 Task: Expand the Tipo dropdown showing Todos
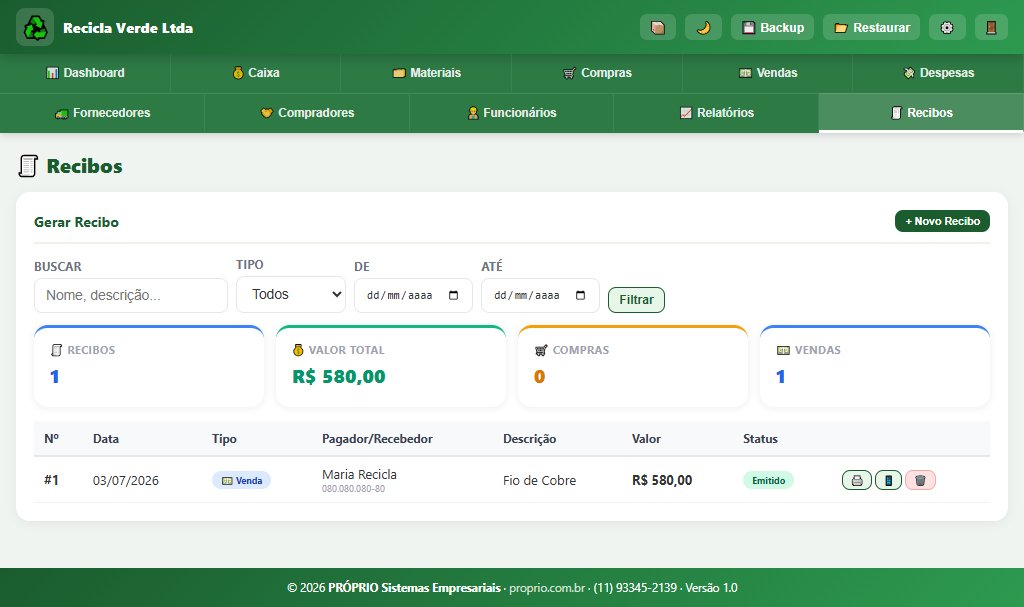pyautogui.click(x=291, y=295)
